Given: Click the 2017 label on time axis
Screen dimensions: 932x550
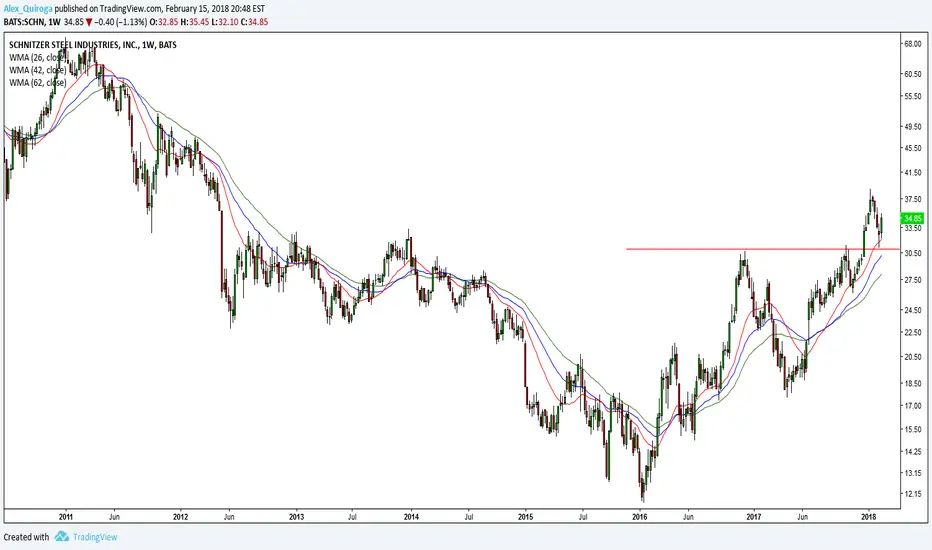Looking at the screenshot, I should (x=754, y=517).
